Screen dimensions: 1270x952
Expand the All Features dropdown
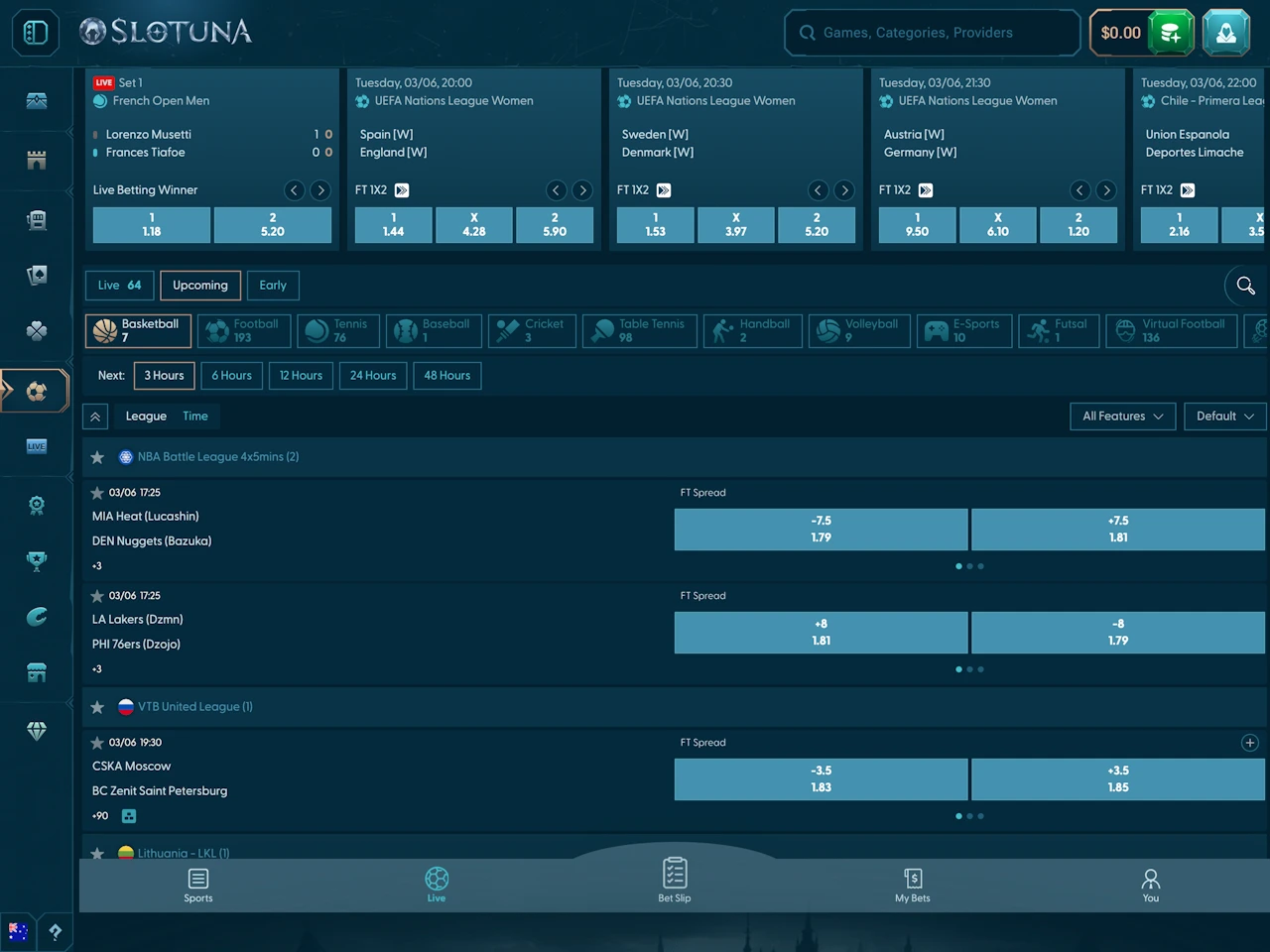1122,416
